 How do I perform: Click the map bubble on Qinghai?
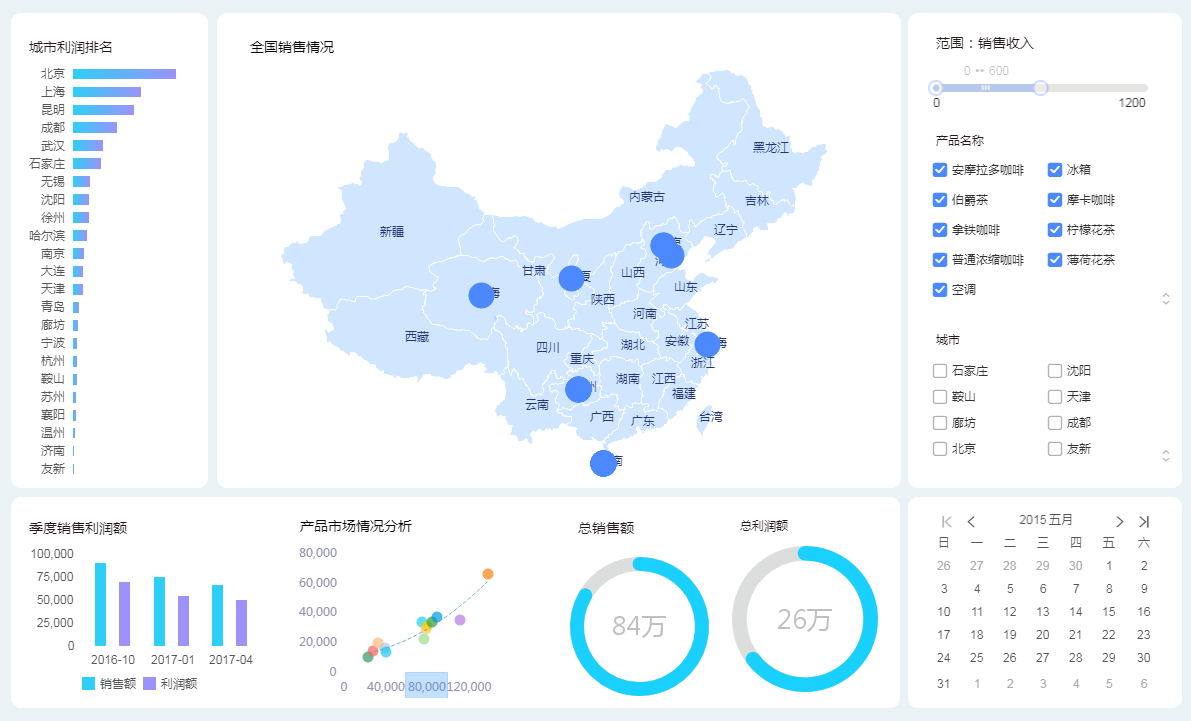coord(481,295)
